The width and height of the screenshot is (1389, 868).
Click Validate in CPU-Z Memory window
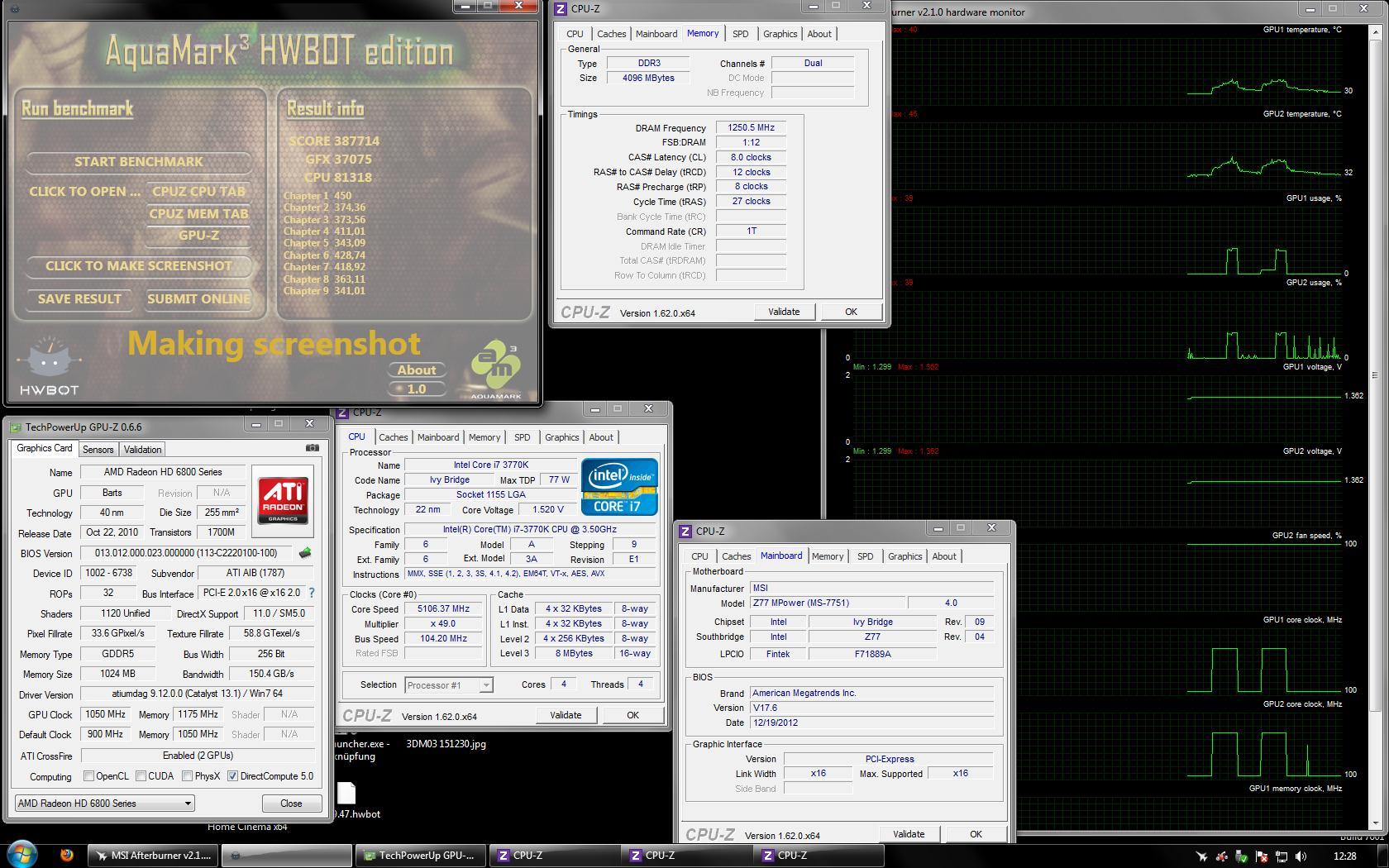pos(784,312)
